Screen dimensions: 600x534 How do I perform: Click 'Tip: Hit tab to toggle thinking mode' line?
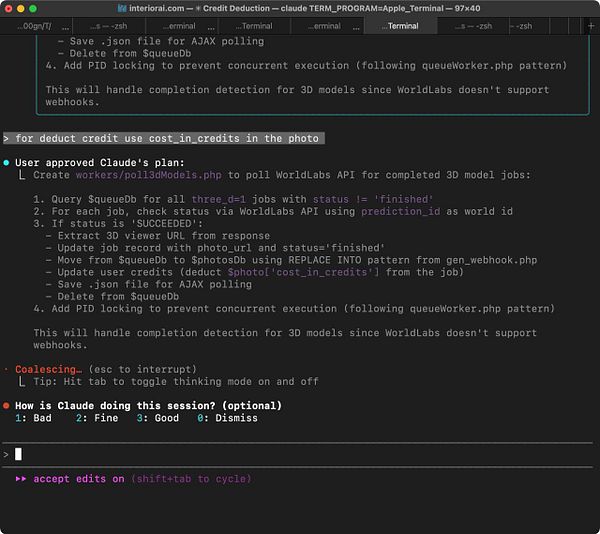pyautogui.click(x=176, y=382)
